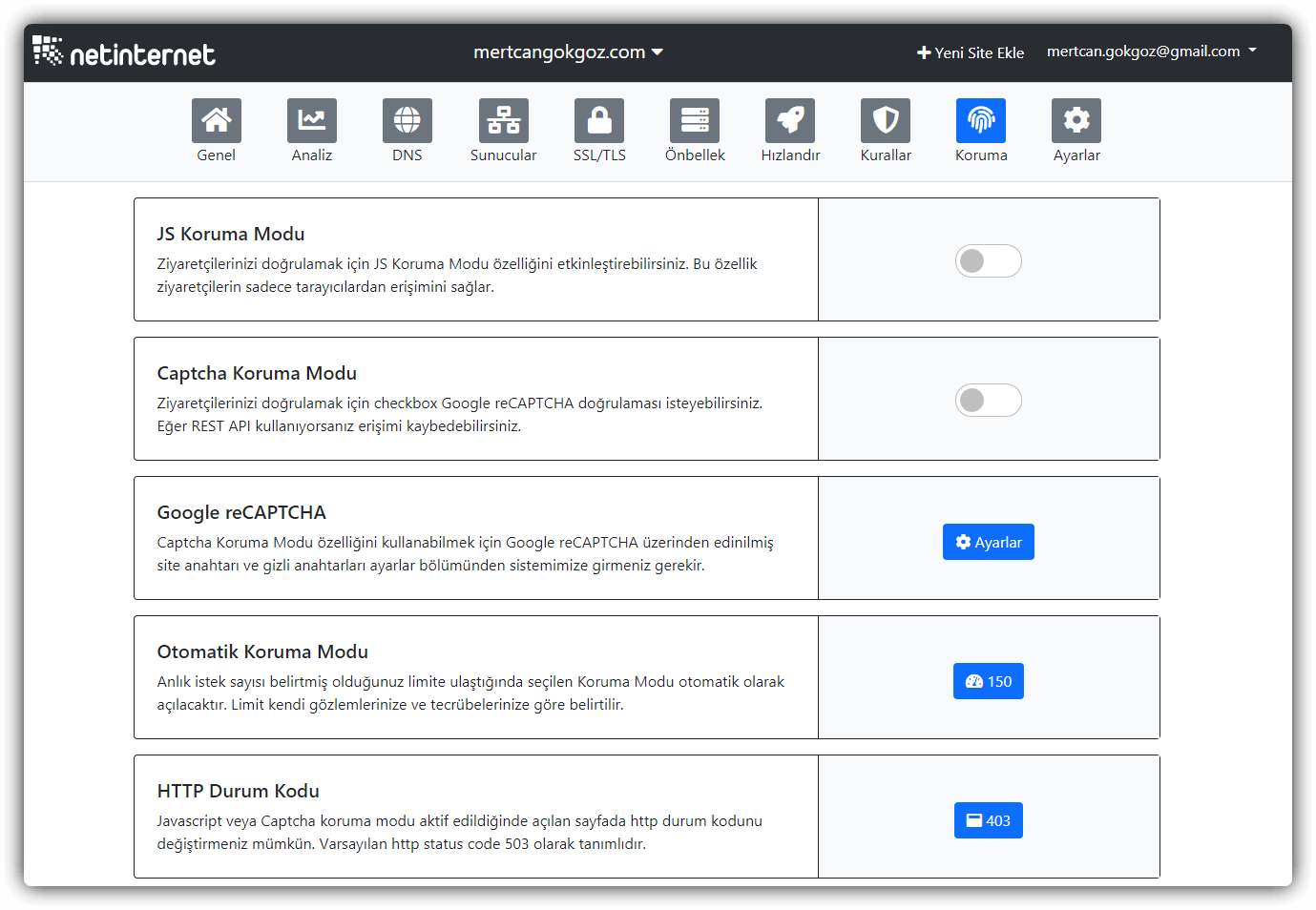Click the Captcha Koruma Modu heading

tap(257, 373)
